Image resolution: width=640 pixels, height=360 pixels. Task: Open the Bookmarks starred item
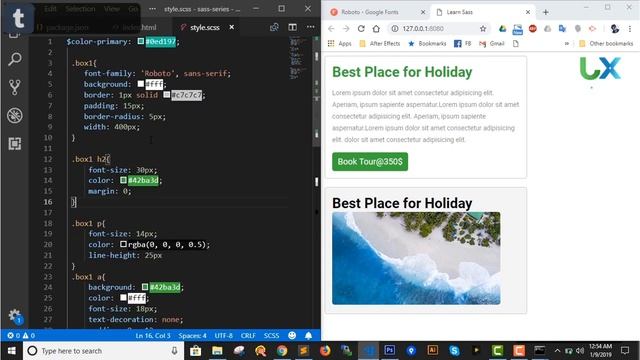pos(427,43)
